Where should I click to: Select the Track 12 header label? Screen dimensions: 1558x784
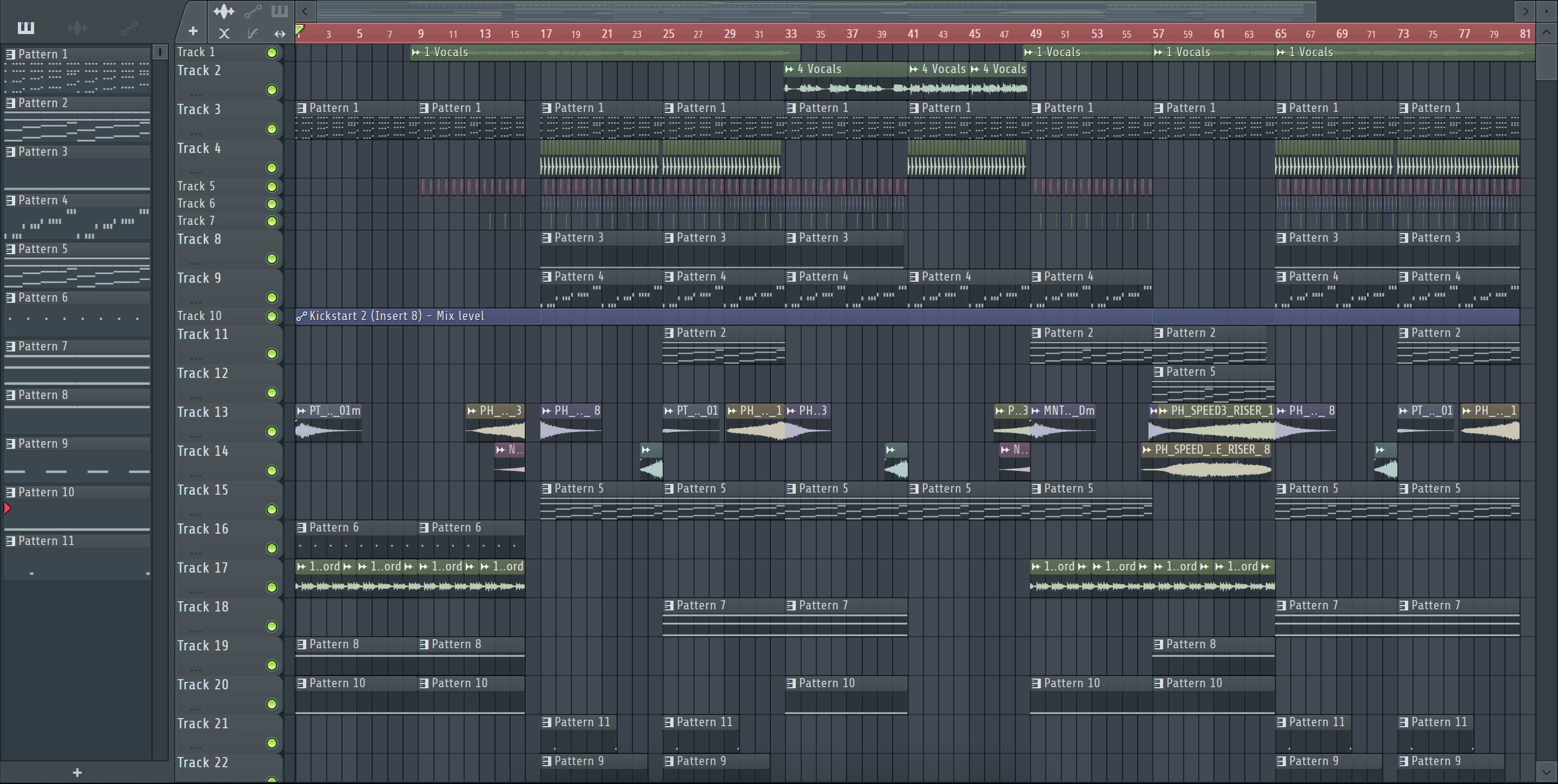[x=203, y=374]
